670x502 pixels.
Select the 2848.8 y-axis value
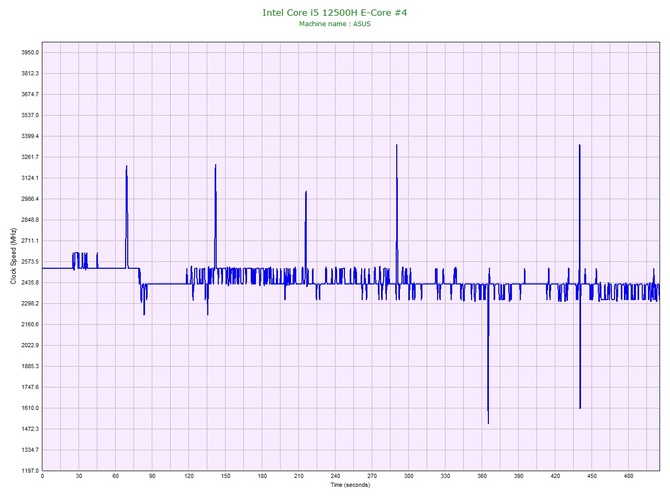point(30,220)
